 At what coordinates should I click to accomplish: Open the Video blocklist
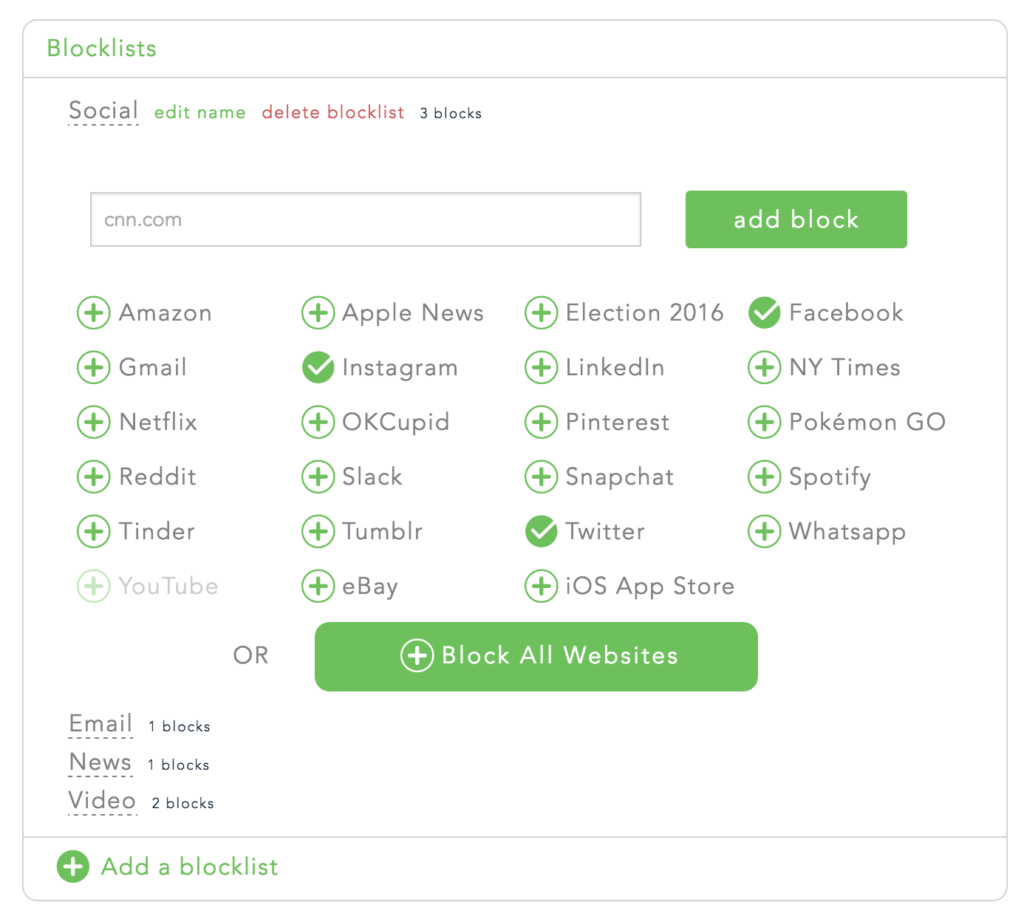102,801
